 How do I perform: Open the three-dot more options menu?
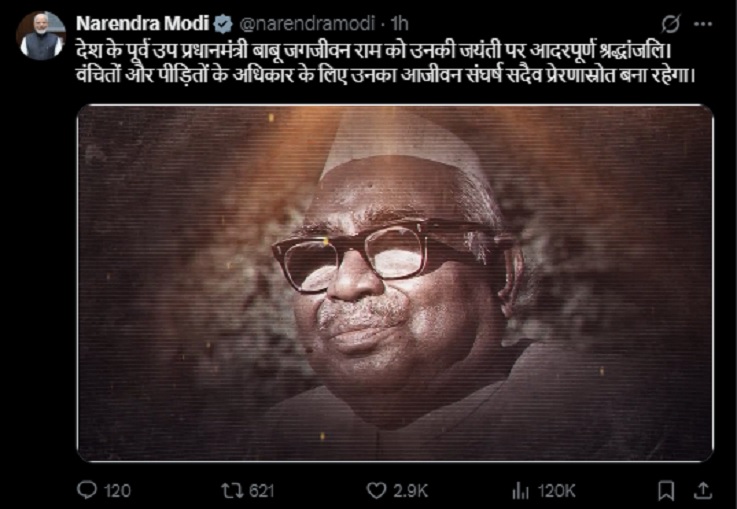point(703,24)
